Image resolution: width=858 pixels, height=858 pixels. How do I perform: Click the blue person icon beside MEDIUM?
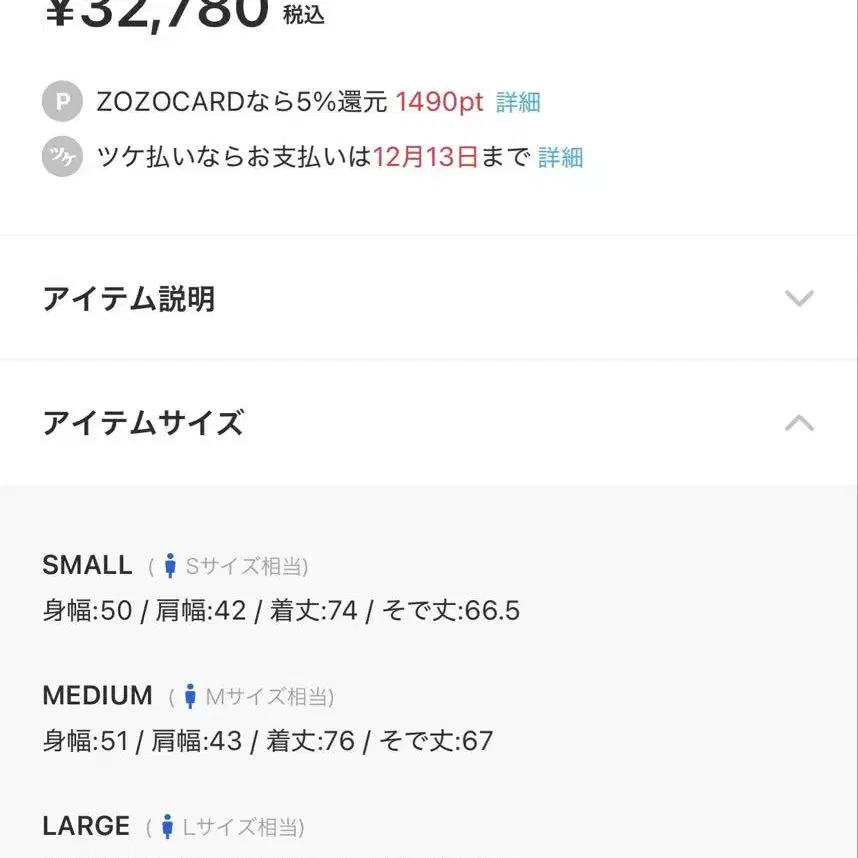pyautogui.click(x=189, y=696)
